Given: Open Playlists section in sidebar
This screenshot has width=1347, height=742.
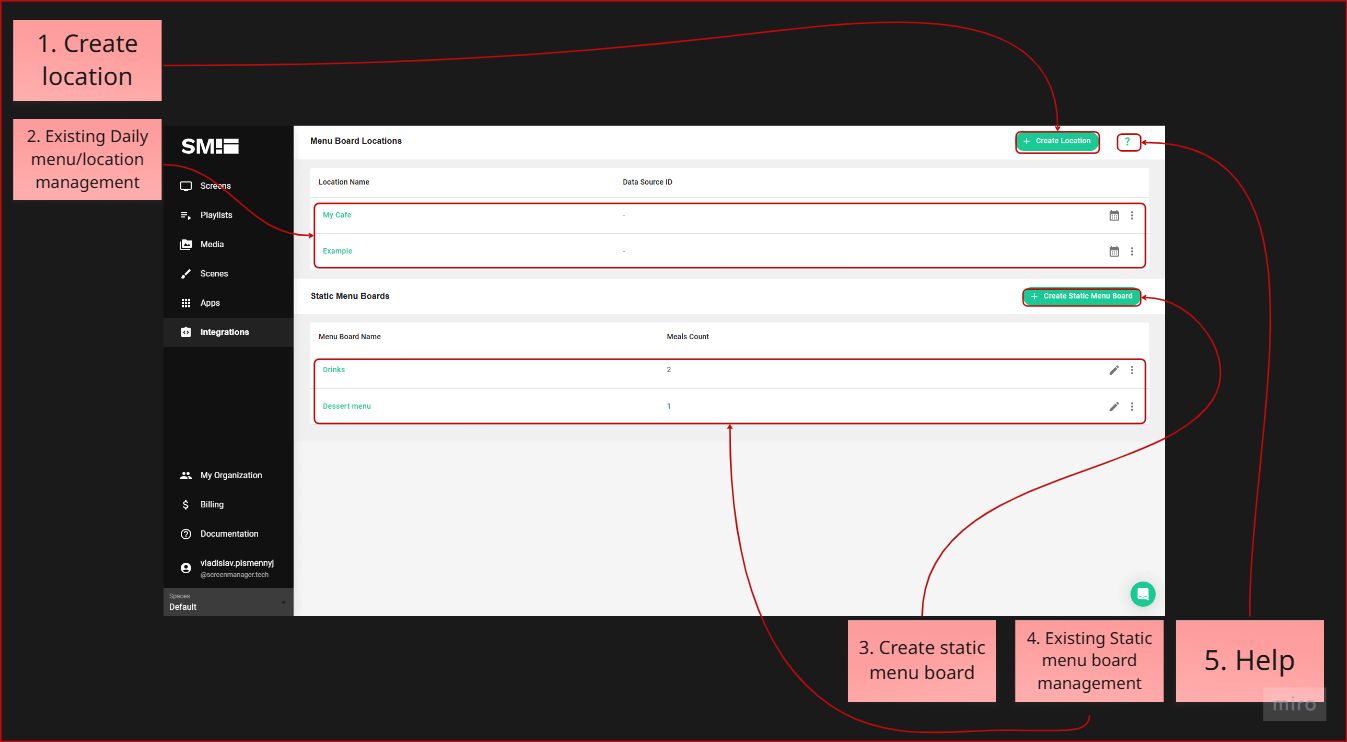Looking at the screenshot, I should pos(228,215).
